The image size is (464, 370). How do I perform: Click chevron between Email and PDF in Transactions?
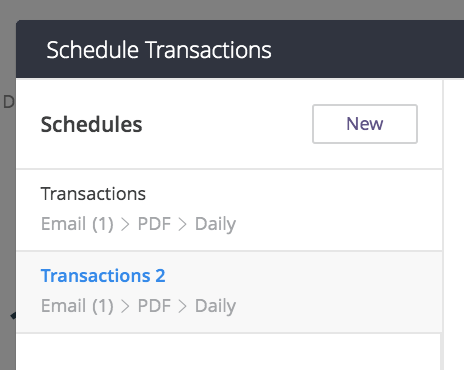125,224
